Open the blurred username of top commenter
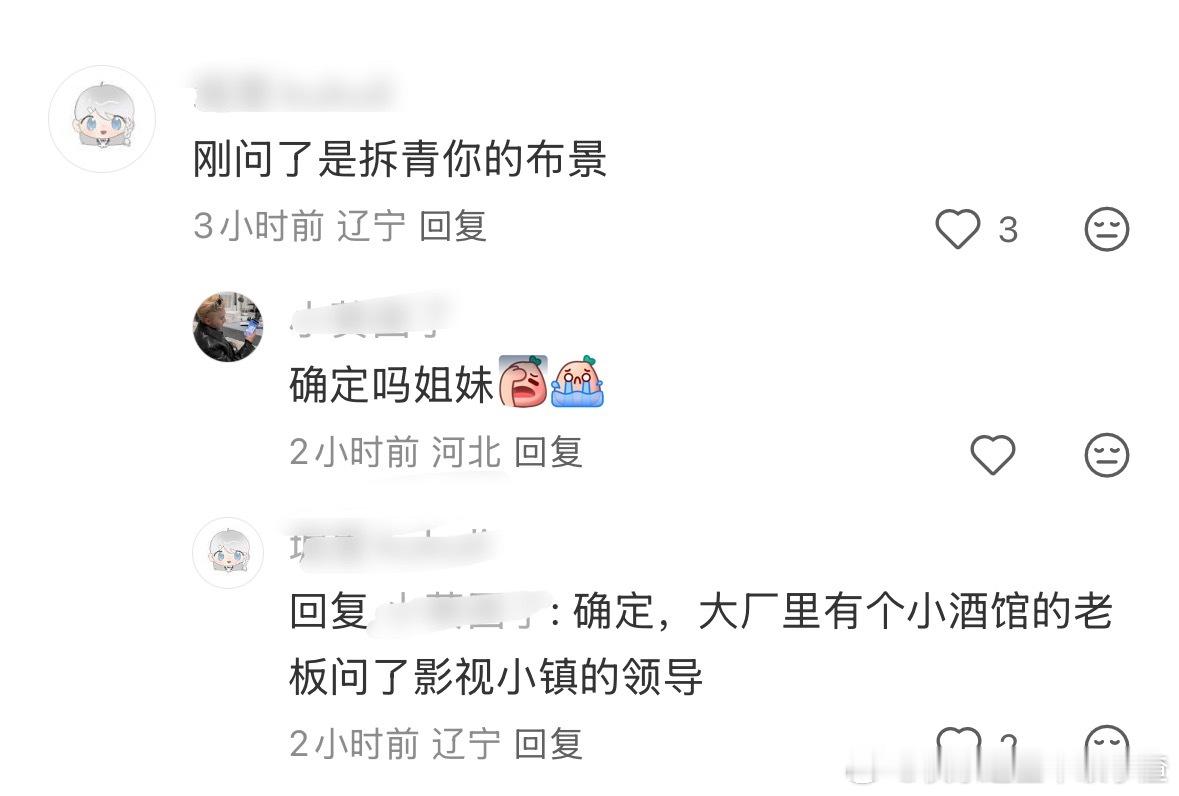The height and width of the screenshot is (796, 1179). pyautogui.click(x=294, y=92)
